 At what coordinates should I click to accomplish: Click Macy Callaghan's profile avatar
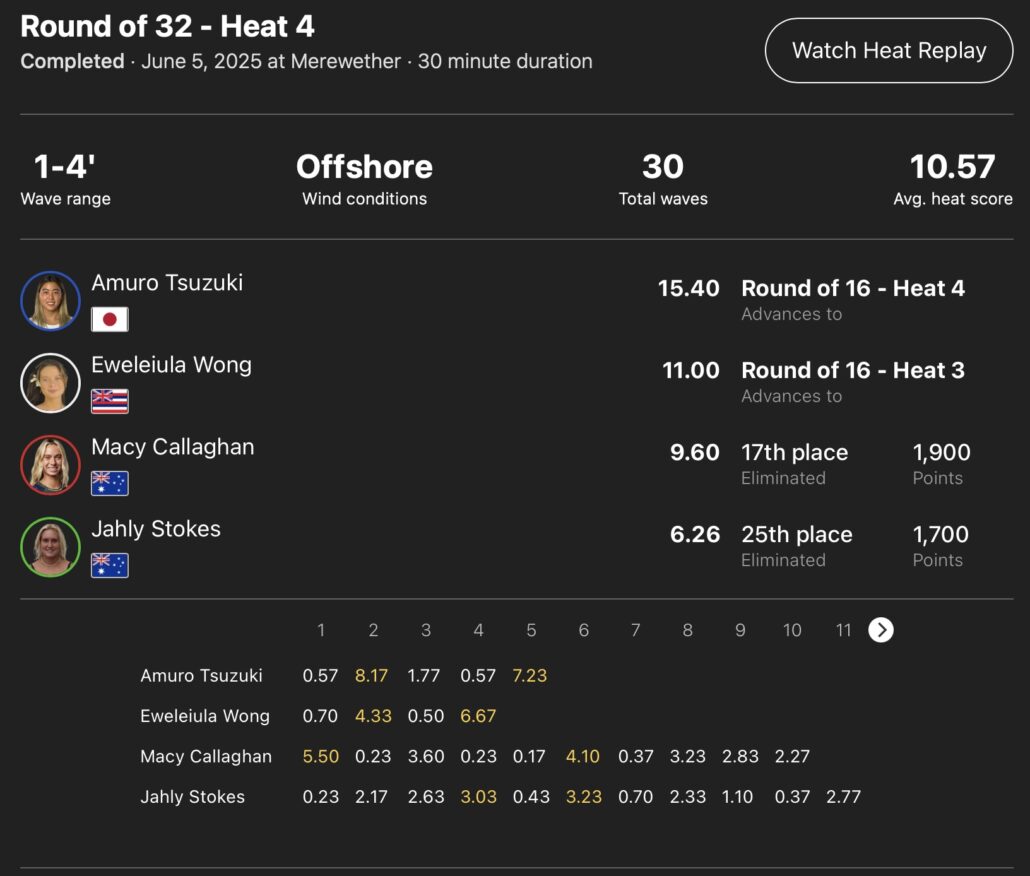tap(50, 465)
